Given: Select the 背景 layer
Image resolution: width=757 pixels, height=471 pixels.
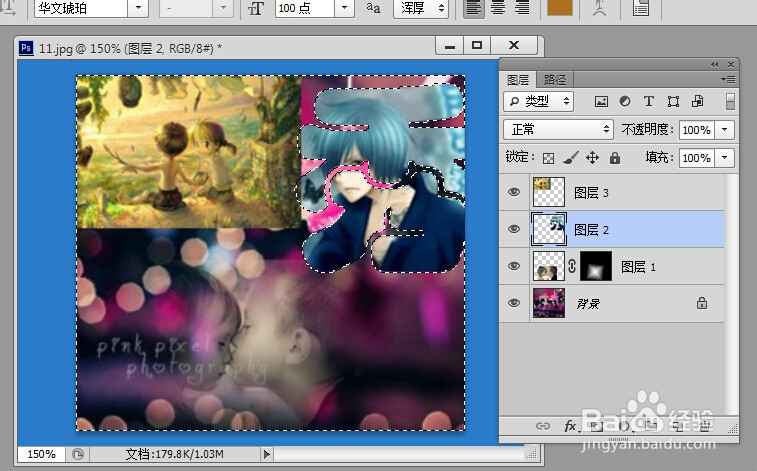Looking at the screenshot, I should [x=612, y=304].
